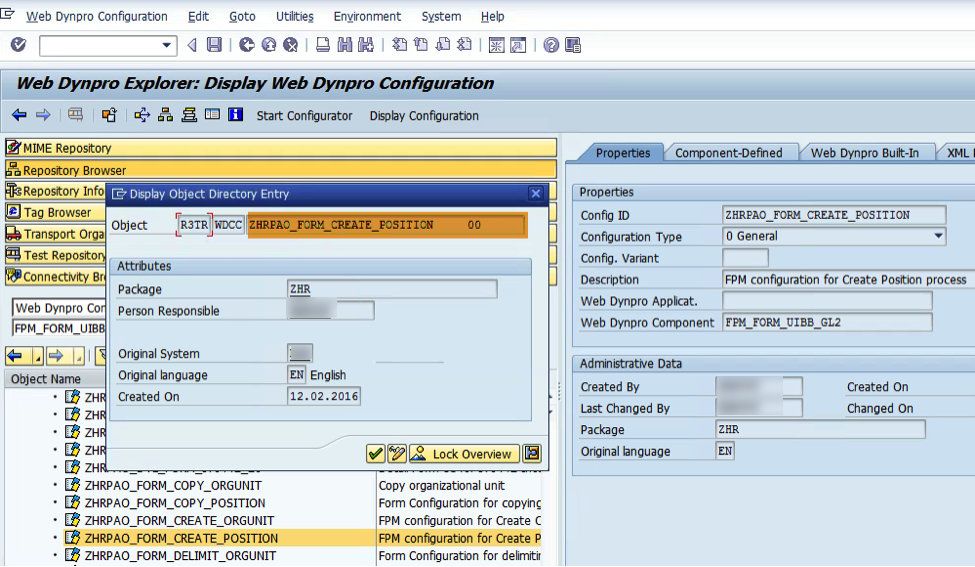975x567 pixels.
Task: Select Test Repository in the navigation list
Action: (x=55, y=255)
